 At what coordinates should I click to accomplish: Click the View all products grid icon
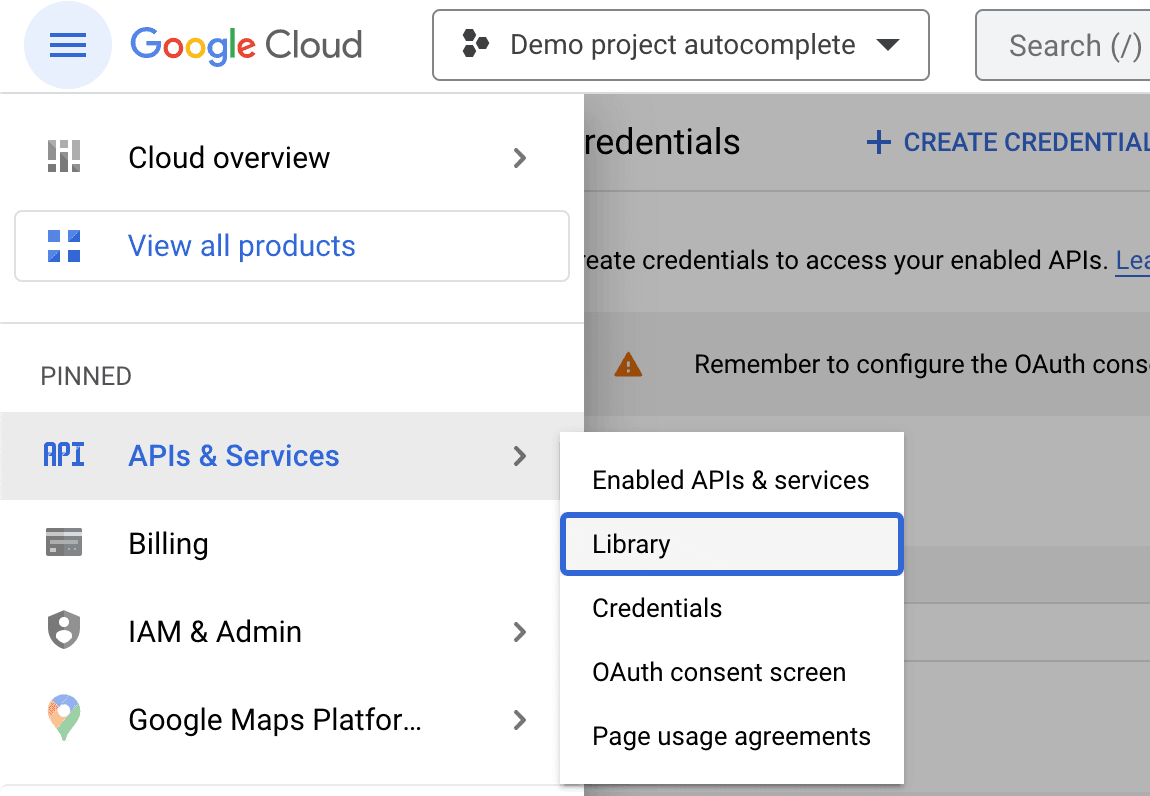64,246
